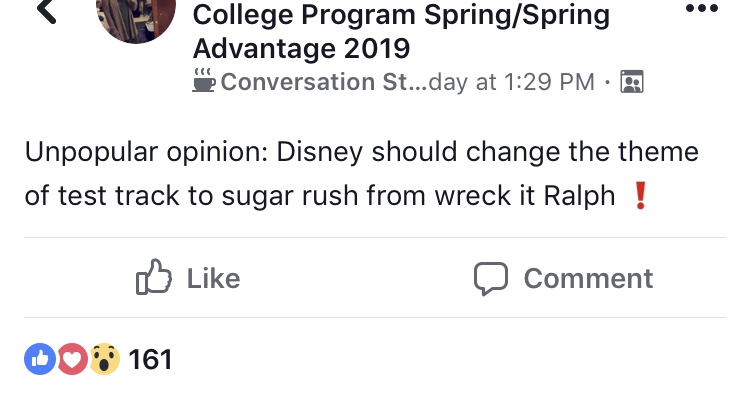The height and width of the screenshot is (400, 750).
Task: Tap the "Comment" text label
Action: [x=588, y=278]
